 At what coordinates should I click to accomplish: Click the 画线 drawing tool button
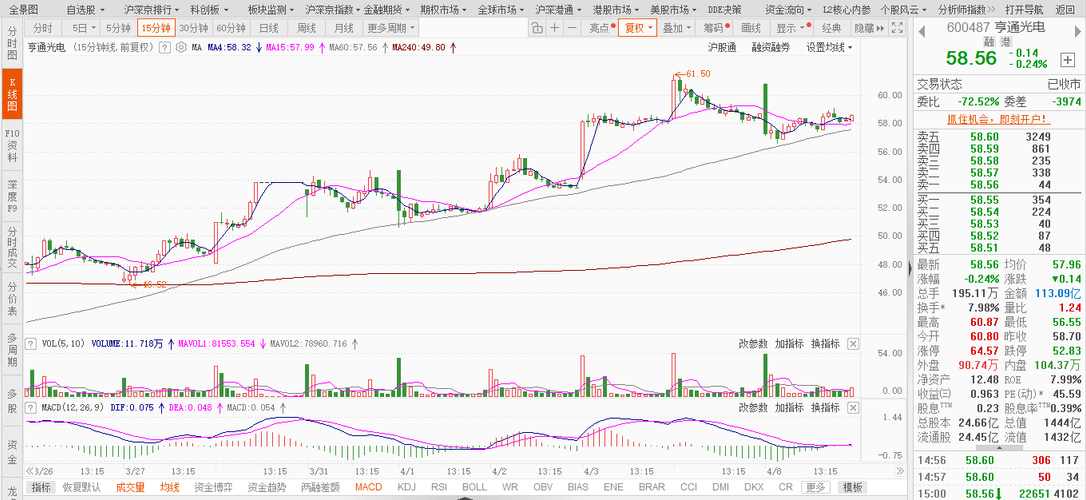coord(750,28)
